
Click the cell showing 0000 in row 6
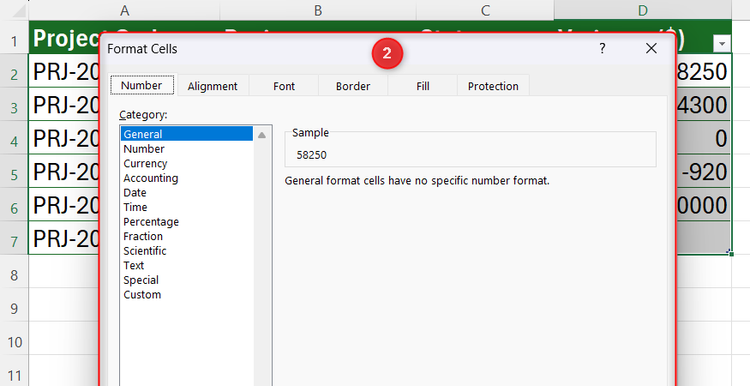pyautogui.click(x=704, y=205)
